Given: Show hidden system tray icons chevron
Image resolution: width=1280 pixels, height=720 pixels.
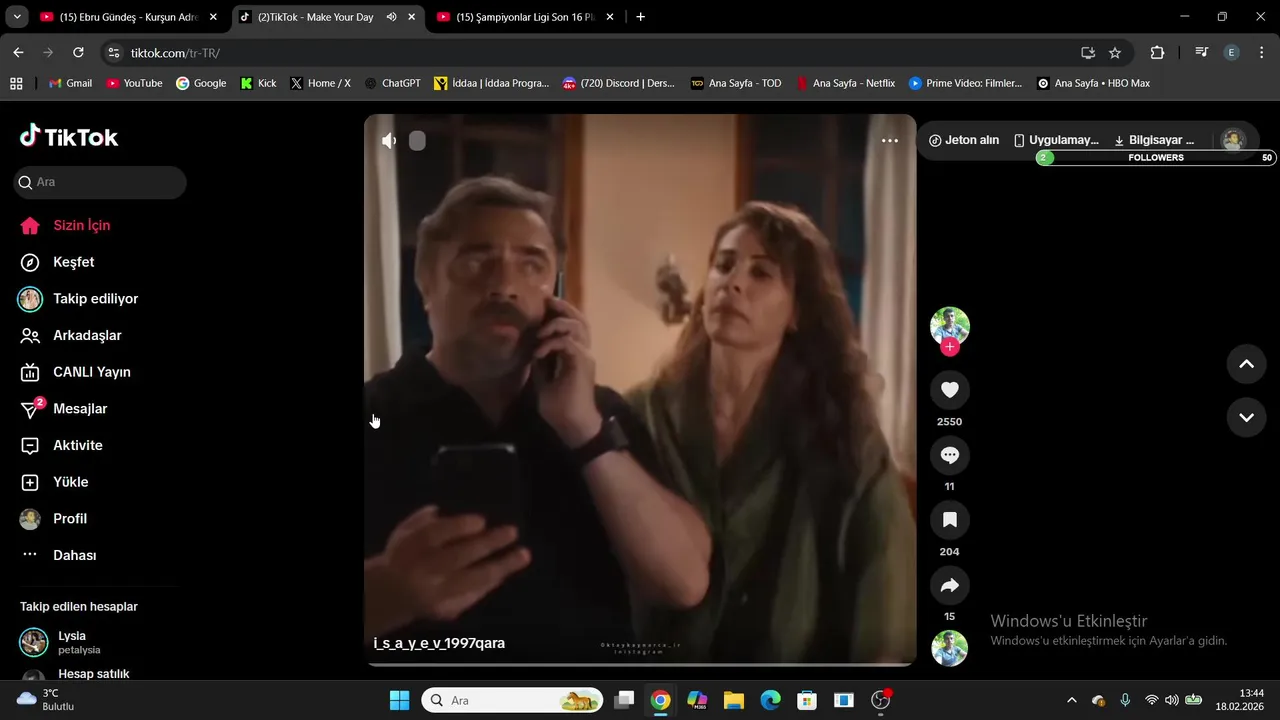Looking at the screenshot, I should [x=1072, y=700].
